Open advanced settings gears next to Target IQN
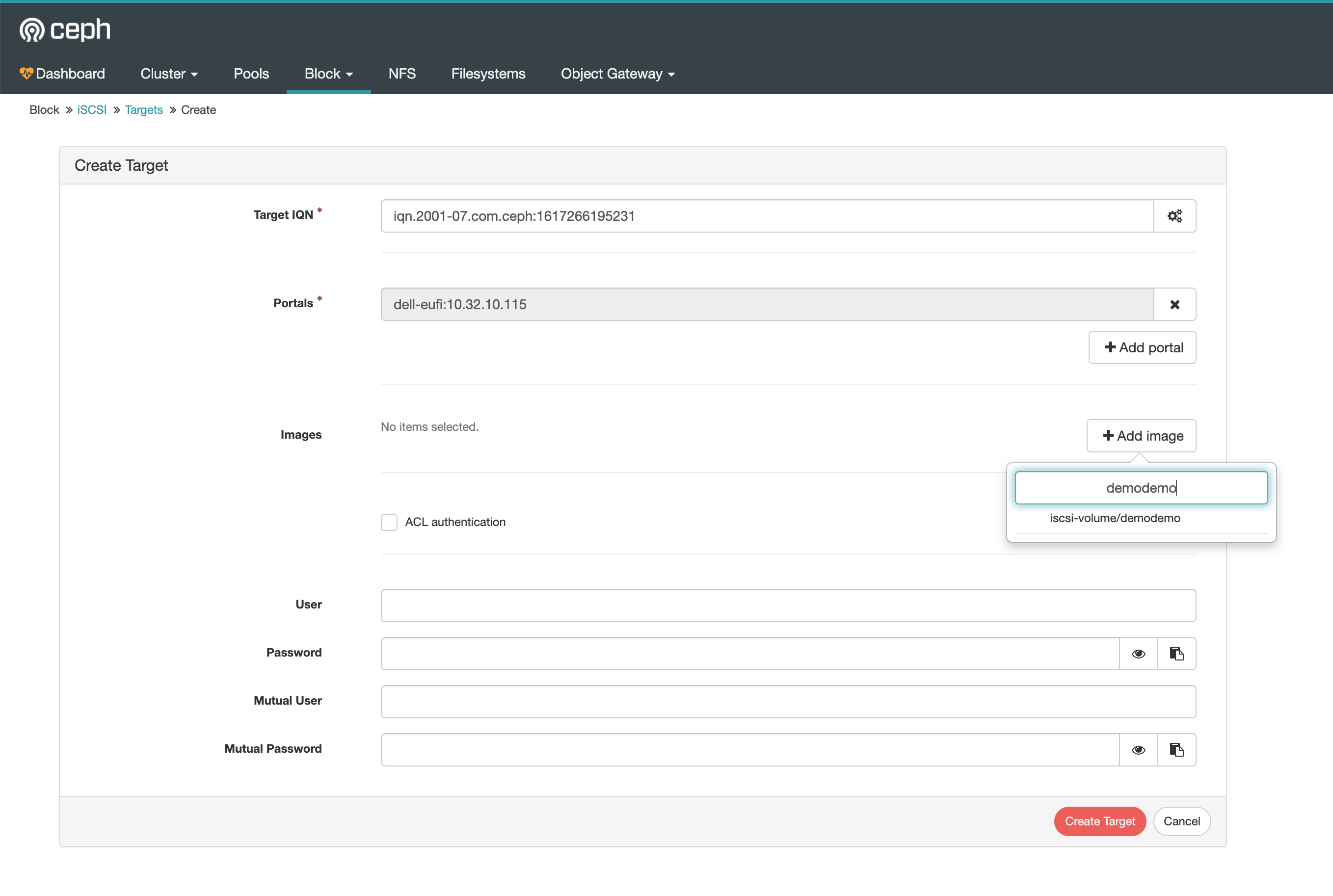The height and width of the screenshot is (896, 1333). (1174, 216)
